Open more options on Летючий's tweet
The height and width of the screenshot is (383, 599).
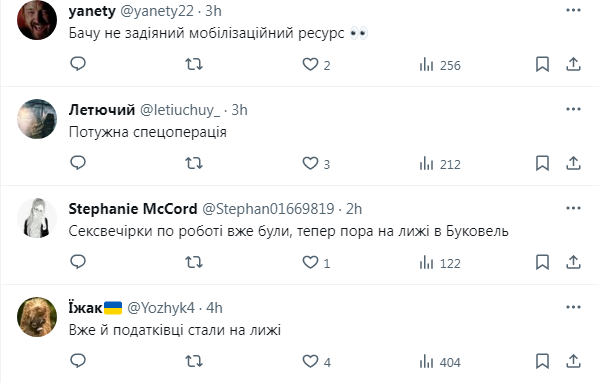point(573,109)
